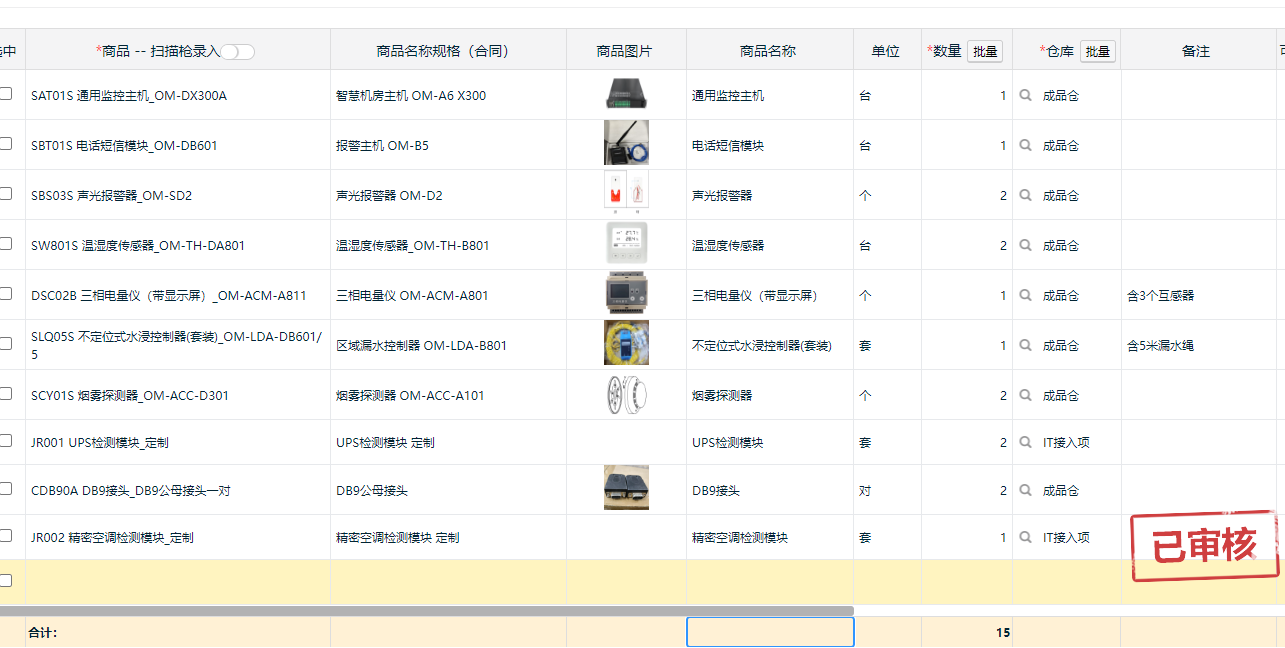The width and height of the screenshot is (1285, 648).
Task: Click the 商品名称规格（合同） column header
Action: [448, 51]
